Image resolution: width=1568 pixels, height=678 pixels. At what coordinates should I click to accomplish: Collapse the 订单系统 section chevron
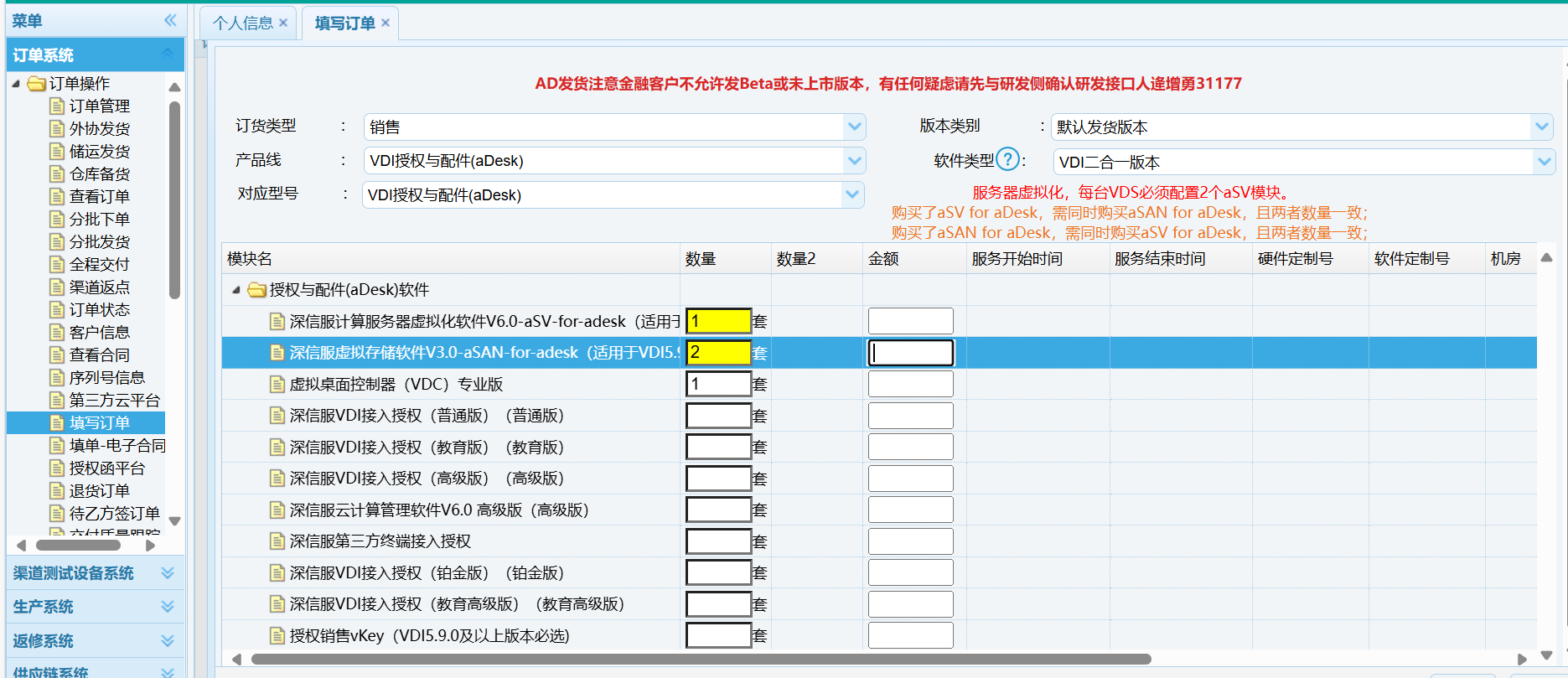pyautogui.click(x=168, y=54)
